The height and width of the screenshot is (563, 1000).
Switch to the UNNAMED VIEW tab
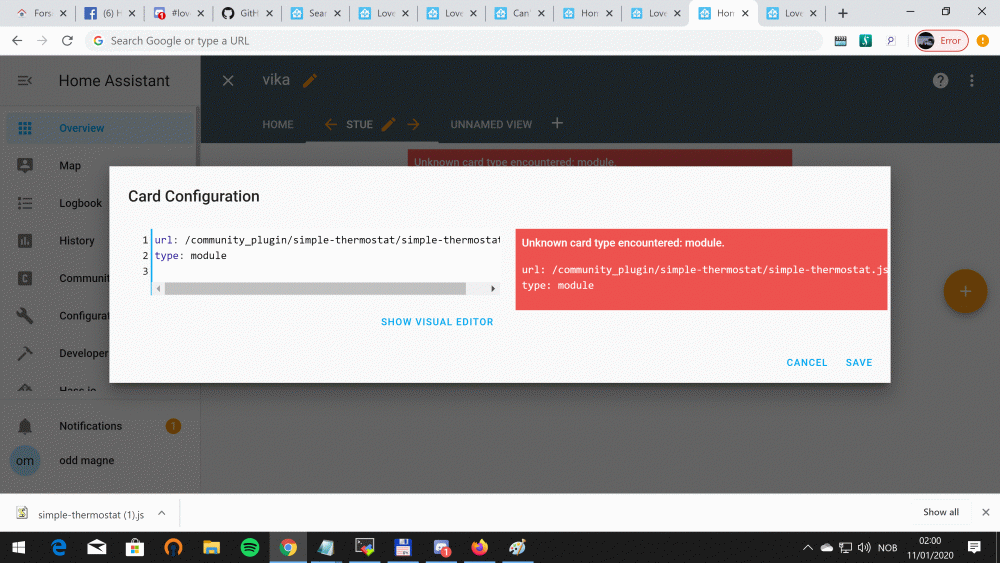(x=491, y=125)
